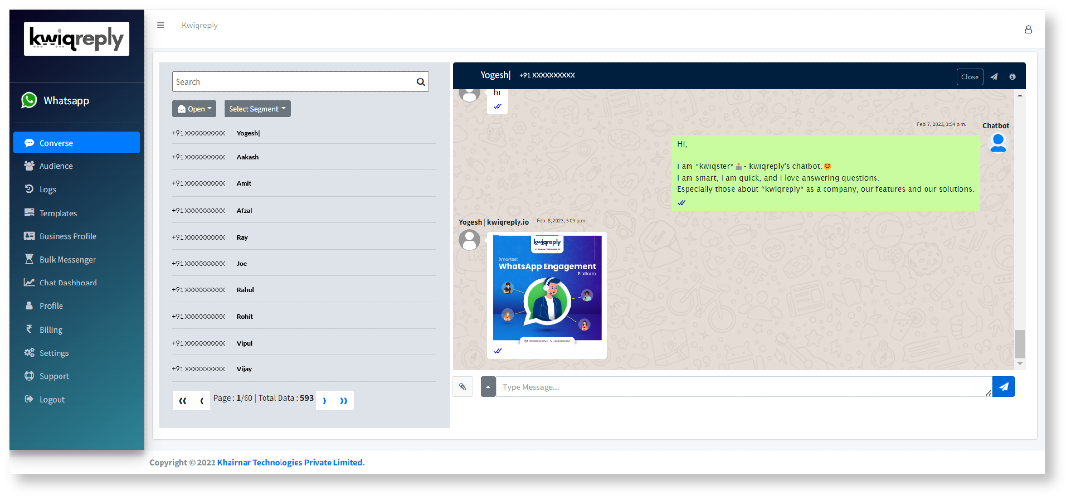
Task: Select the Aakash contact row
Action: coord(304,157)
